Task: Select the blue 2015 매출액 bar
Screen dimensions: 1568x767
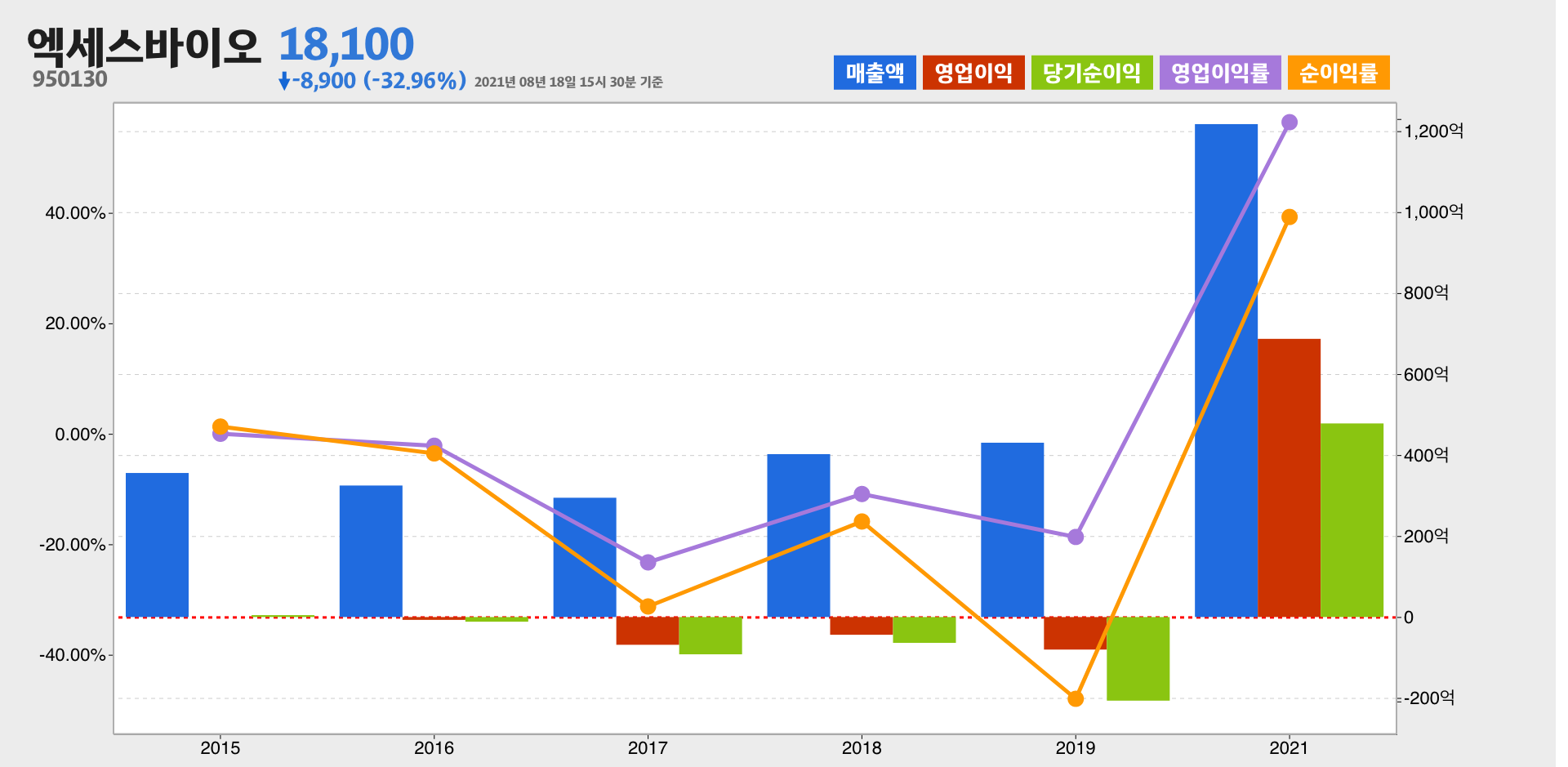Action: point(157,545)
